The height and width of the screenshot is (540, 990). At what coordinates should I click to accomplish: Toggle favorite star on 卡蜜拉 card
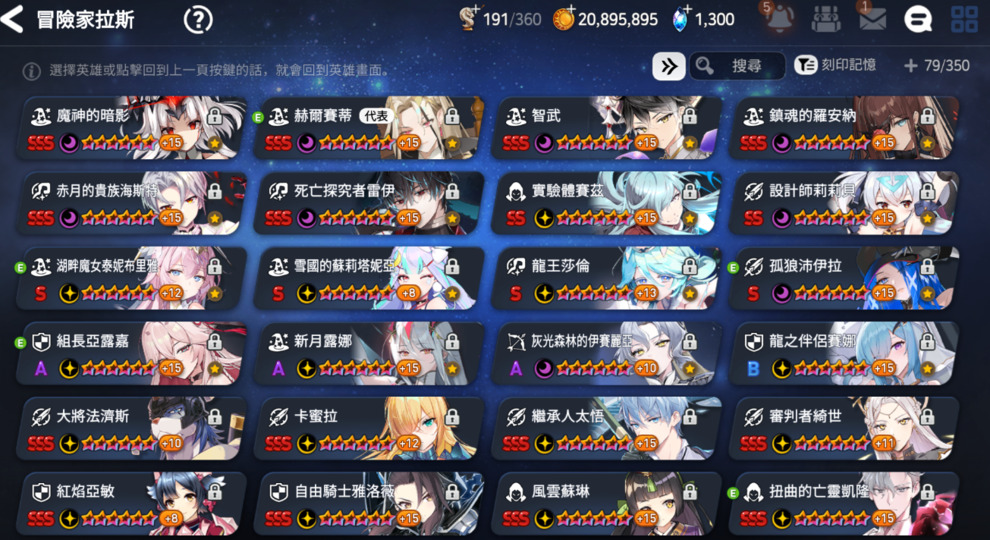pyautogui.click(x=452, y=444)
